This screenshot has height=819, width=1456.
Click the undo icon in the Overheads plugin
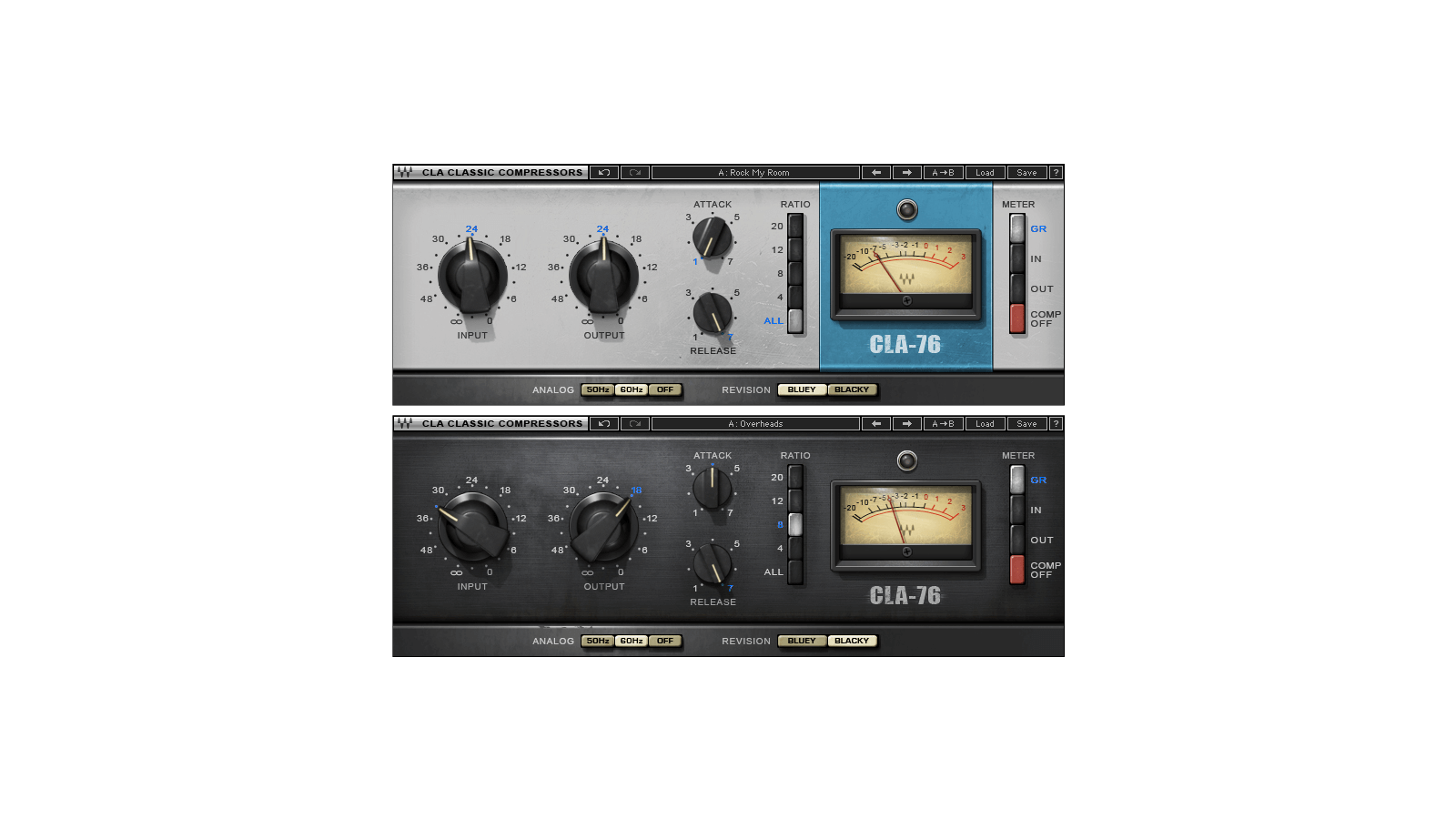pyautogui.click(x=604, y=423)
